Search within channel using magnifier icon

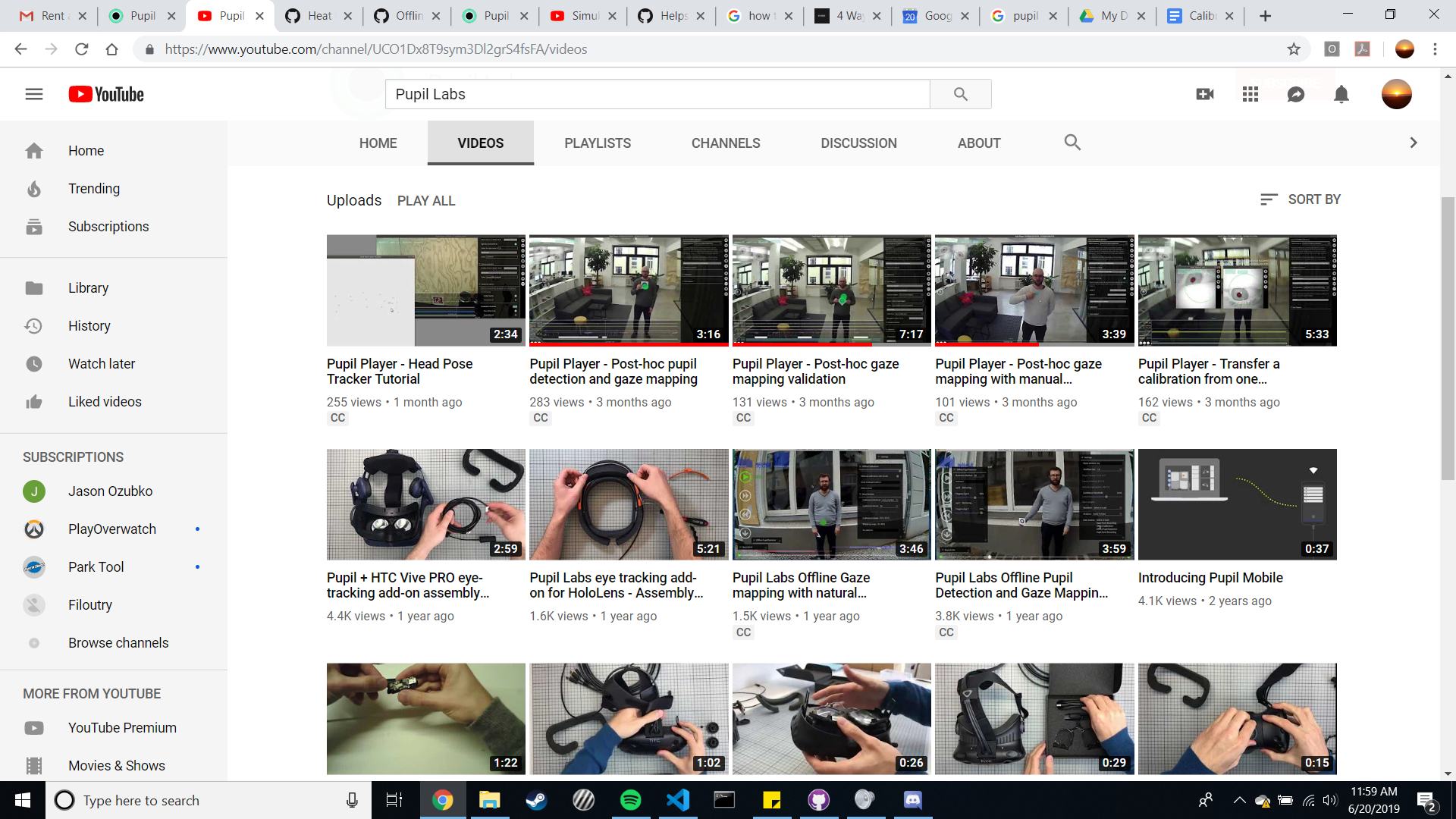pos(1072,143)
